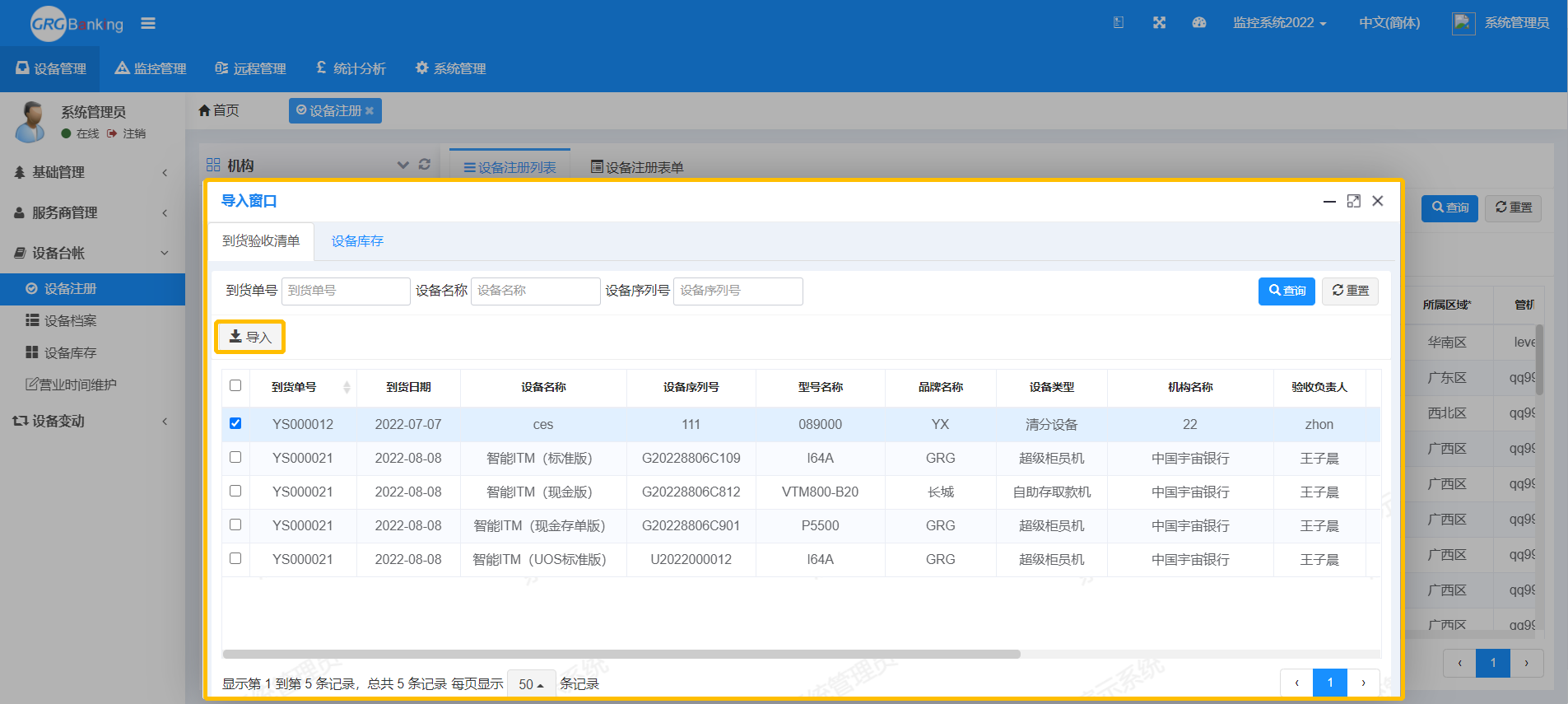Open the 设备管理 top menu
Screen dimensions: 1568x704
51,68
